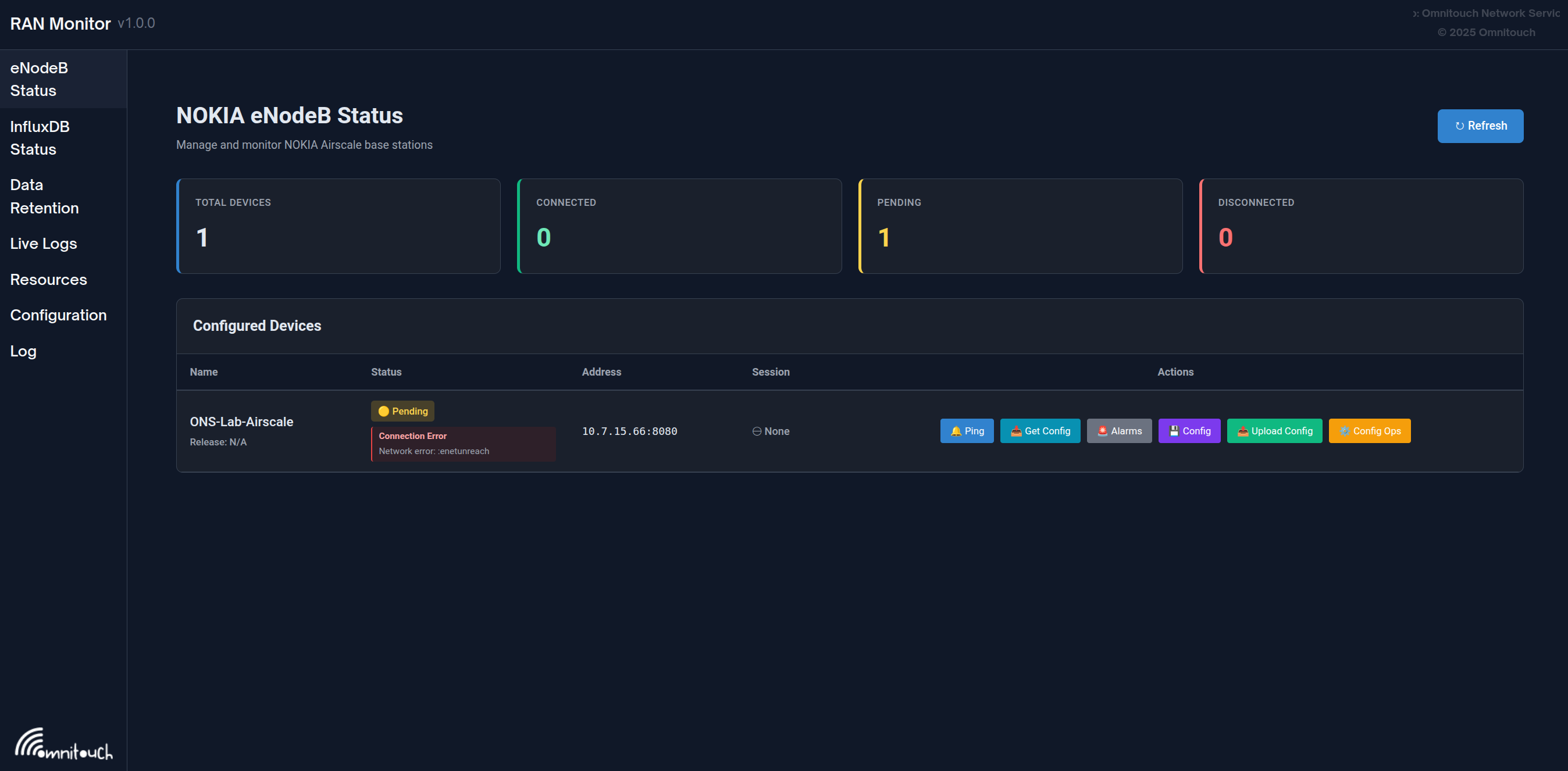1568x771 pixels.
Task: Click the Pending count card
Action: tap(1020, 226)
